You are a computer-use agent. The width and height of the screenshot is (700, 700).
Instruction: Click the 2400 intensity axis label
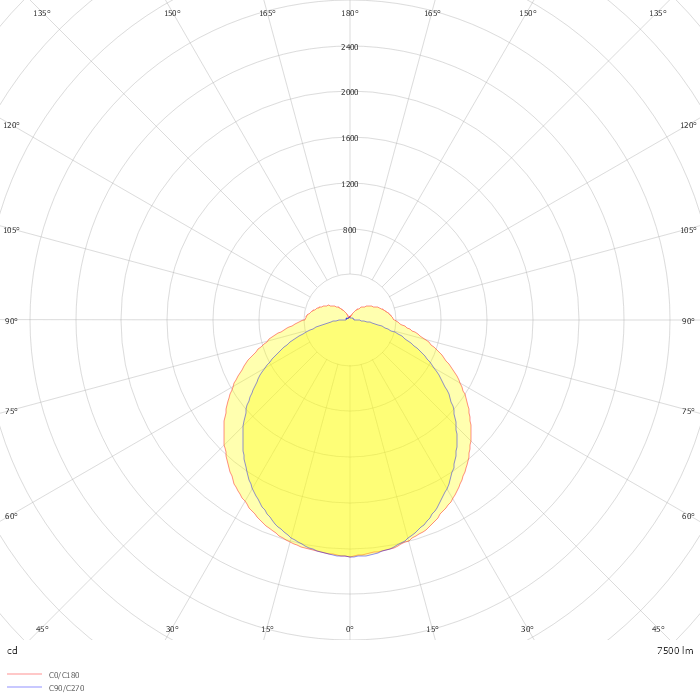click(350, 47)
